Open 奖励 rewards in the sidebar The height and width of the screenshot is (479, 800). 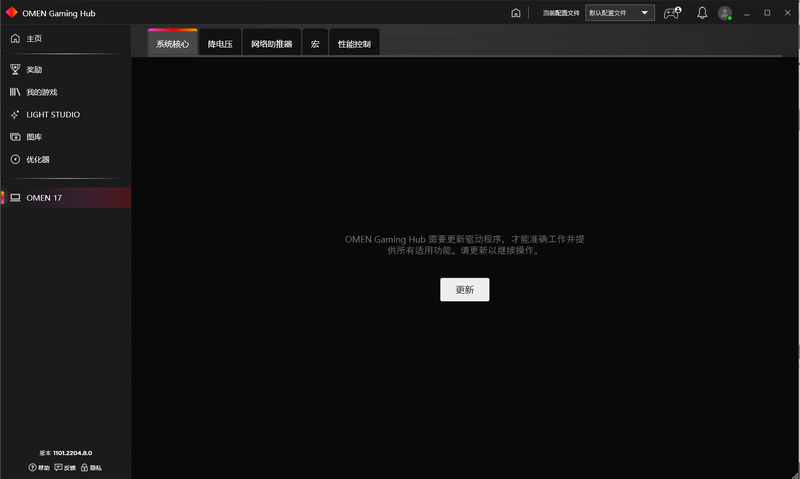coord(34,70)
